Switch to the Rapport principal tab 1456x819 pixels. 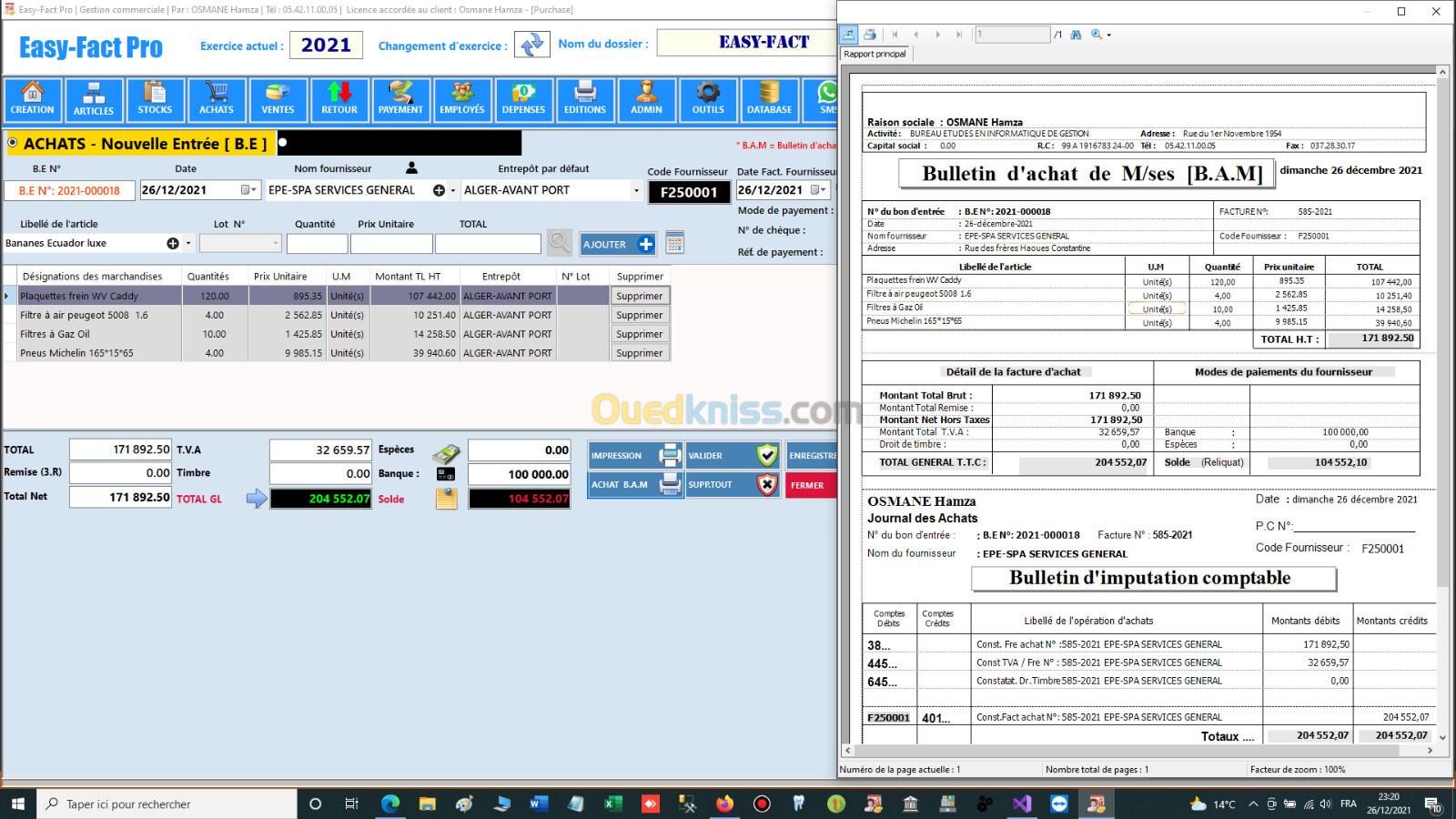[x=875, y=54]
